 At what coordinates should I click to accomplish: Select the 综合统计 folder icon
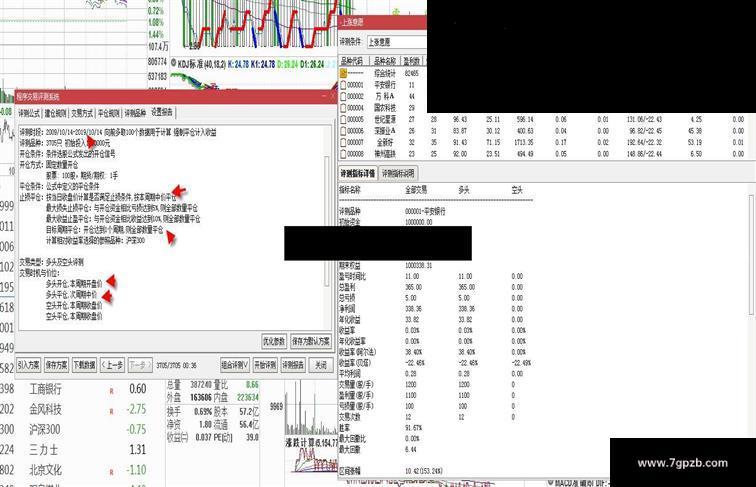343,73
